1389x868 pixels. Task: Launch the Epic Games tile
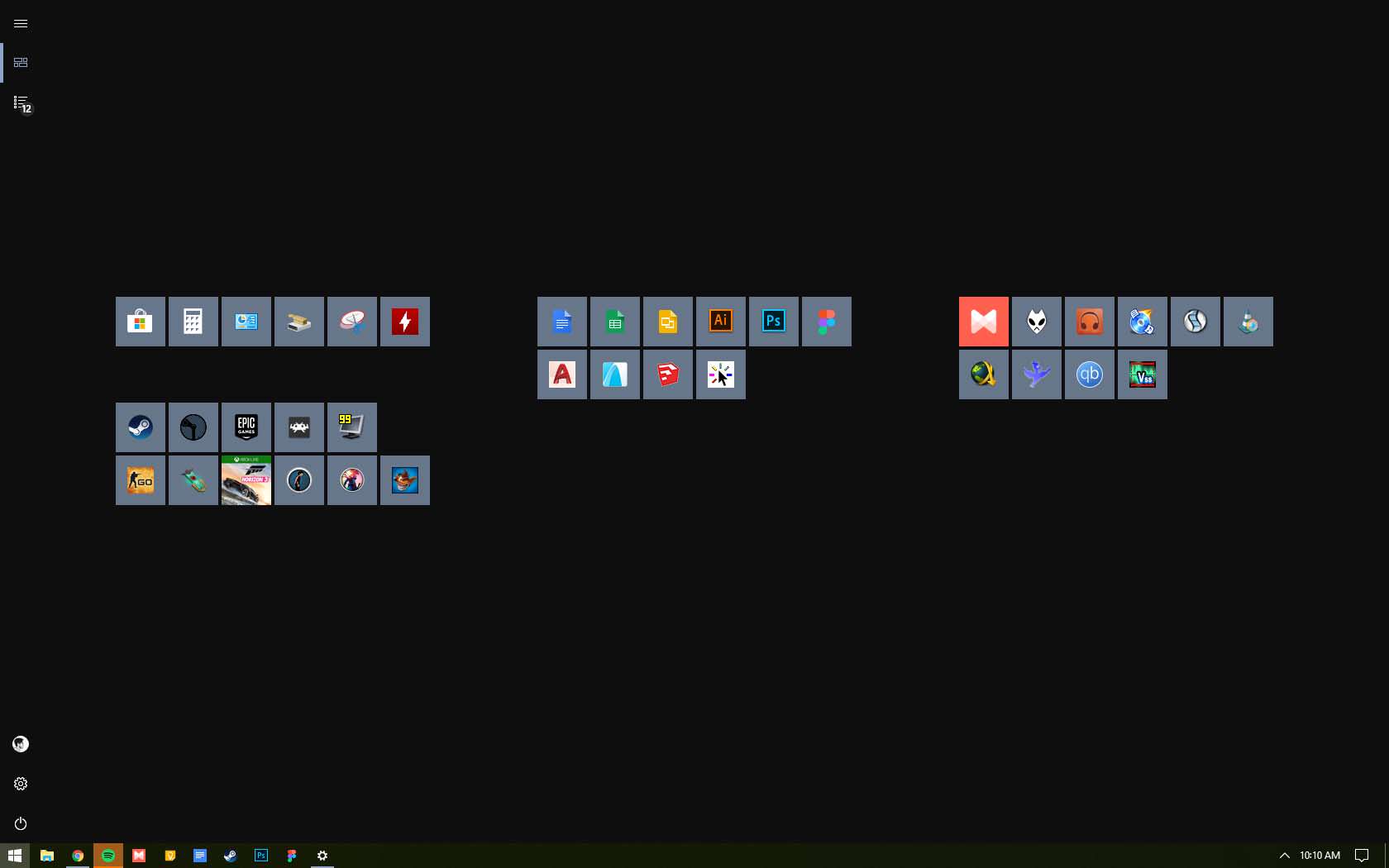tap(246, 427)
